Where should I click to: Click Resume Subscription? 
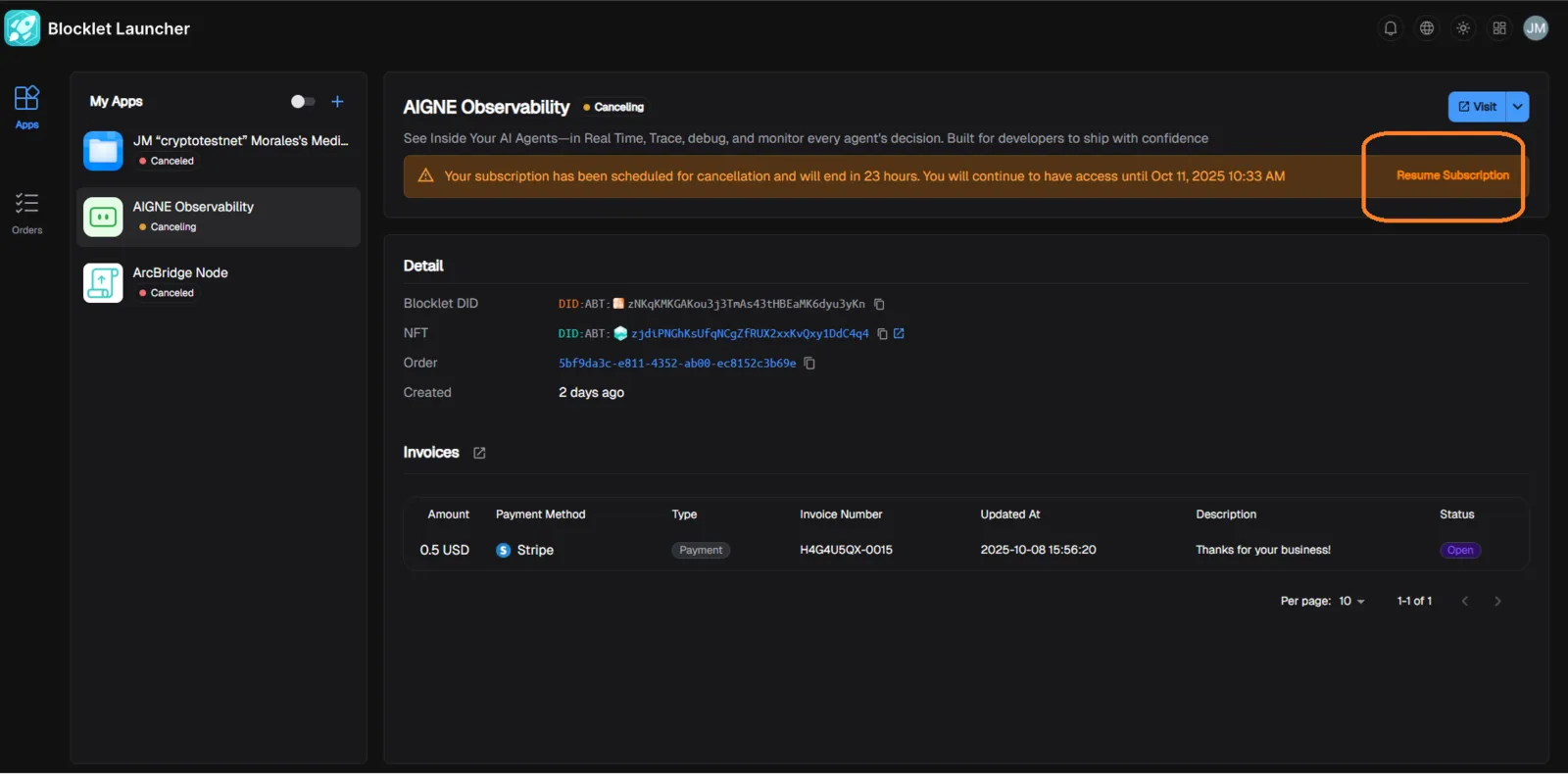1452,175
